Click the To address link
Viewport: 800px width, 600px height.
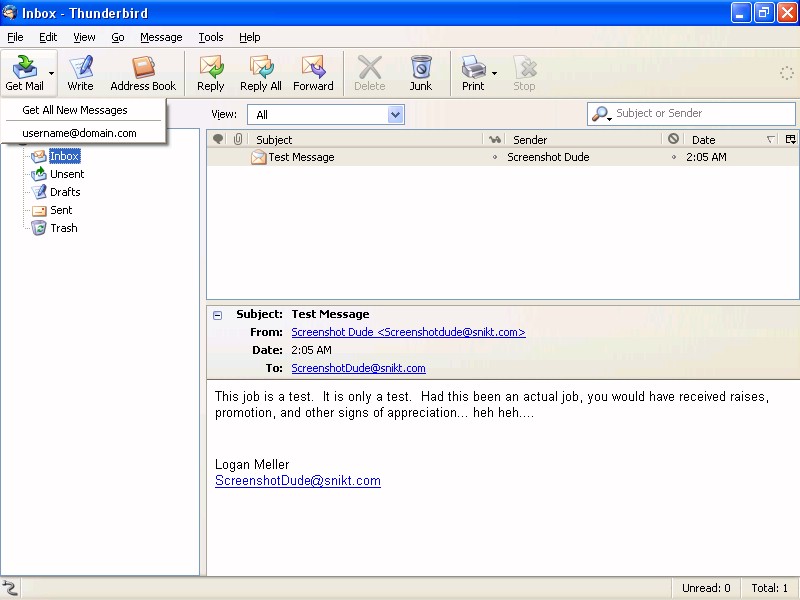click(358, 368)
